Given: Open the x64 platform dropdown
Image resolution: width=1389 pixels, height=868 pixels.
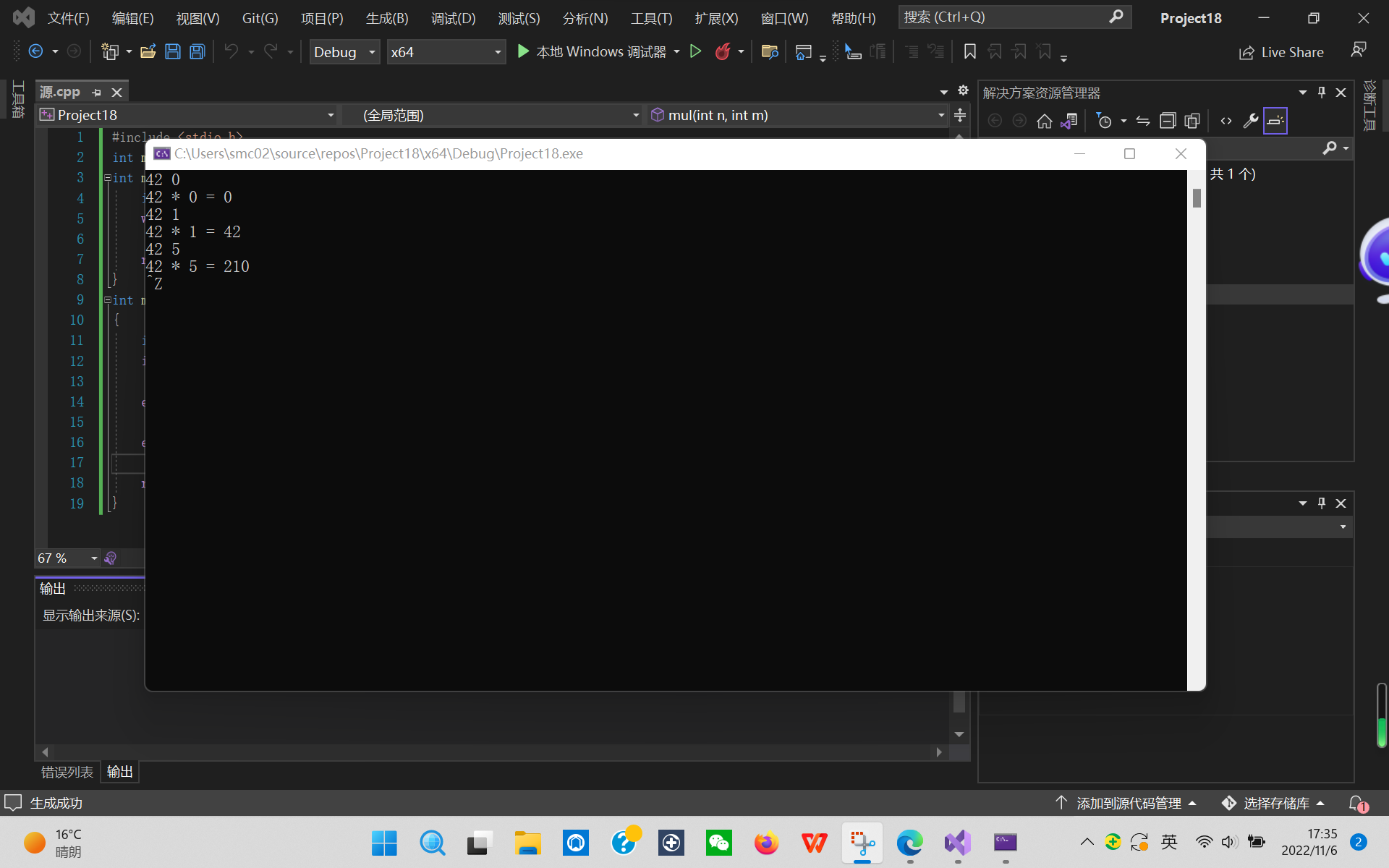Looking at the screenshot, I should point(446,52).
